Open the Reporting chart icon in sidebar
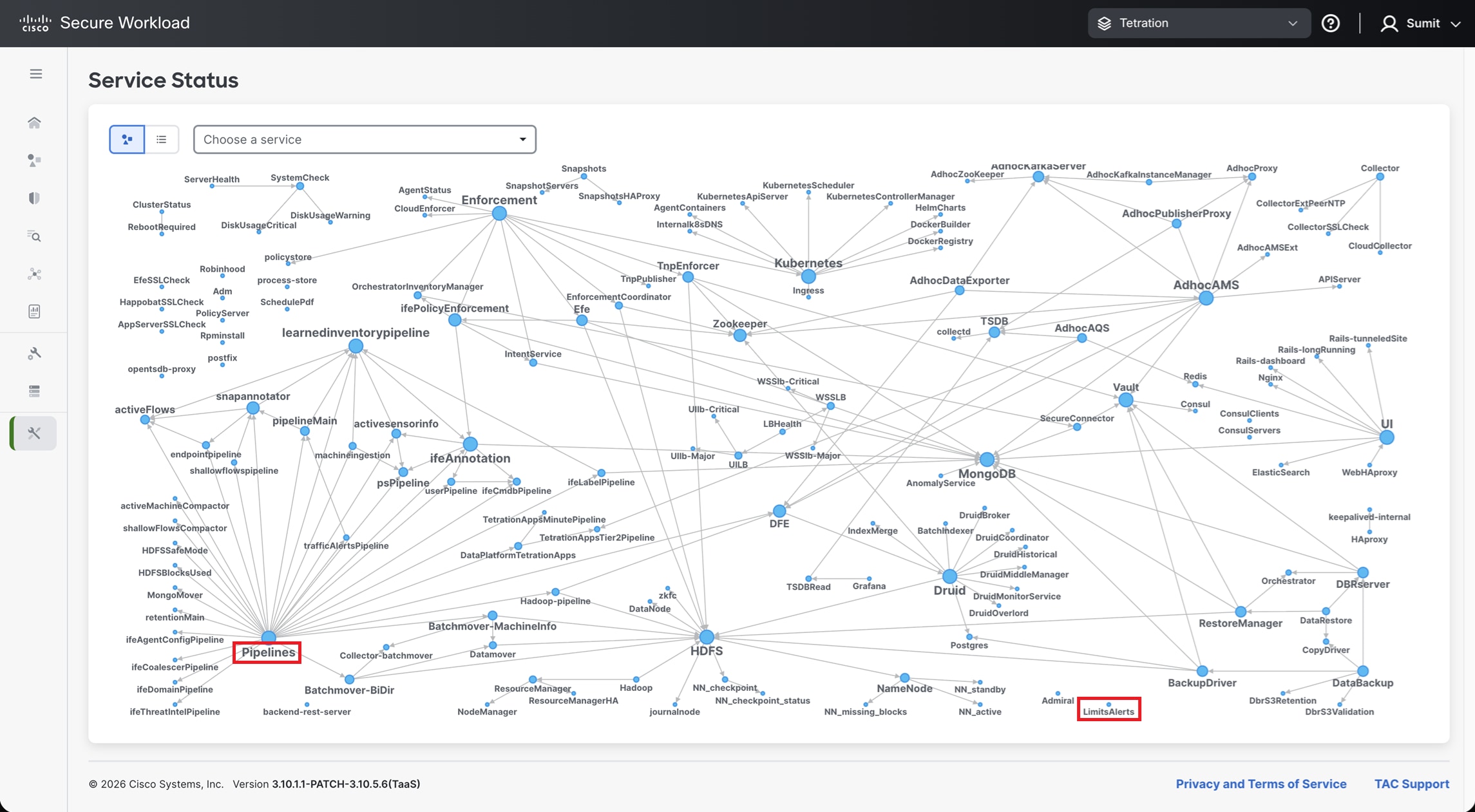Image resolution: width=1475 pixels, height=812 pixels. pos(35,312)
